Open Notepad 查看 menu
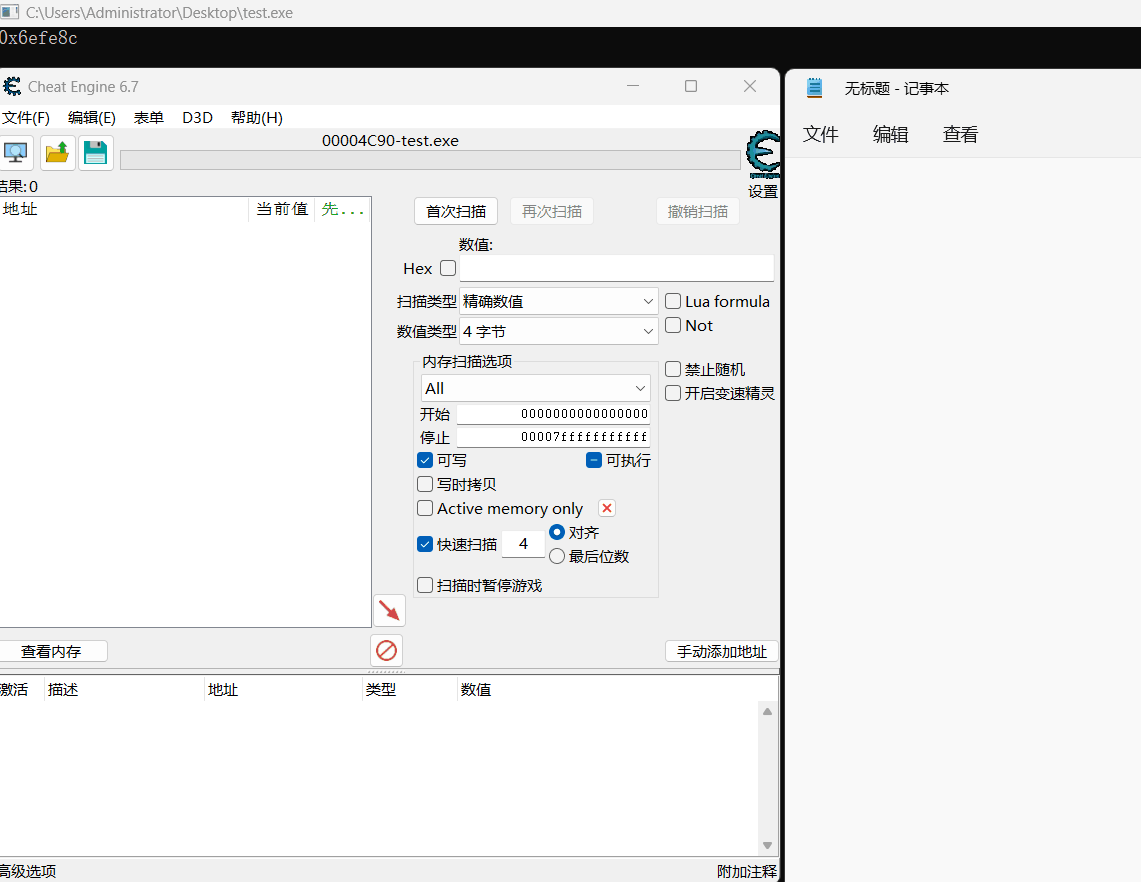Image resolution: width=1141 pixels, height=882 pixels. [x=961, y=135]
